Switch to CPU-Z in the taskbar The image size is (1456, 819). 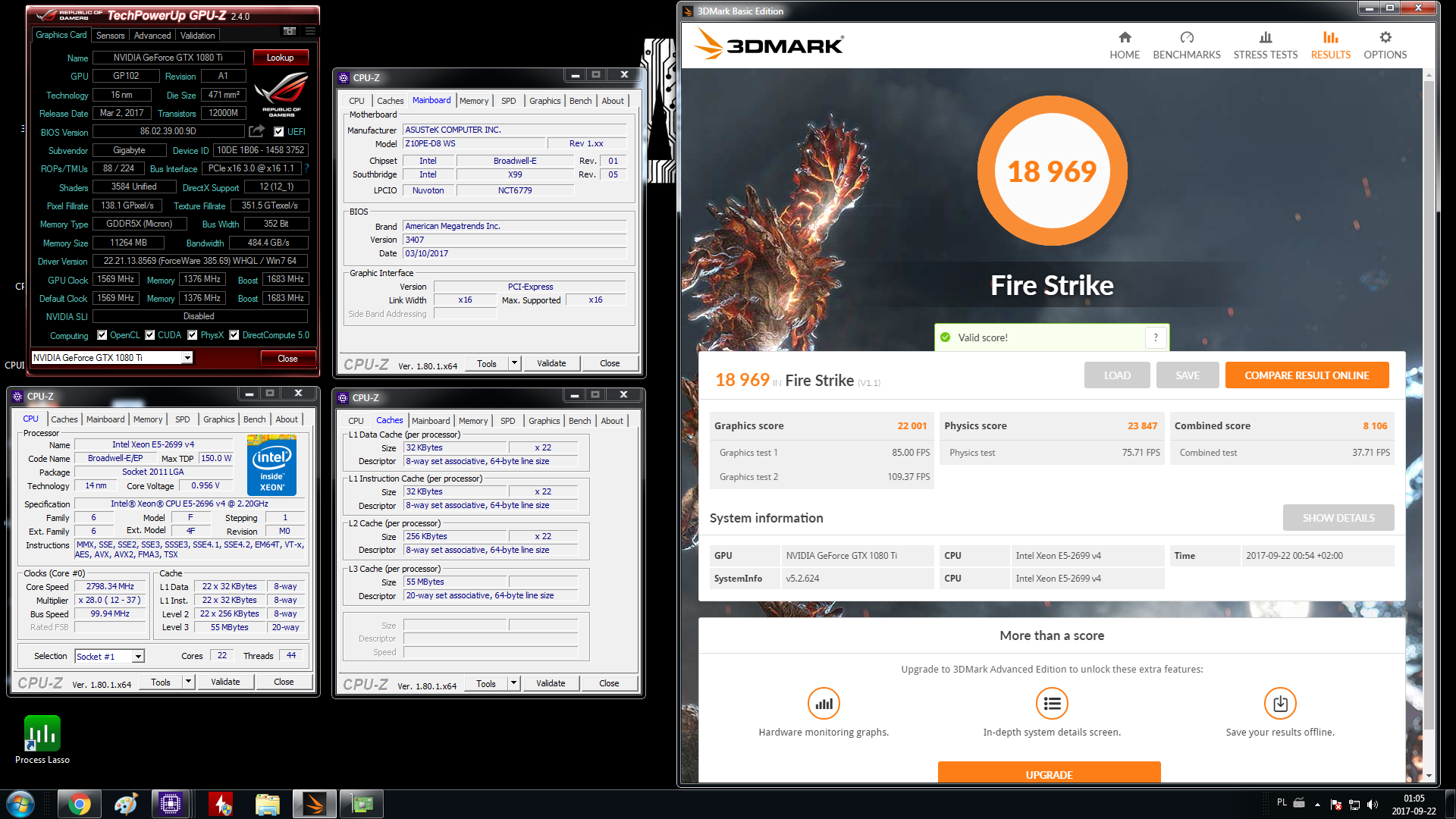click(x=171, y=804)
